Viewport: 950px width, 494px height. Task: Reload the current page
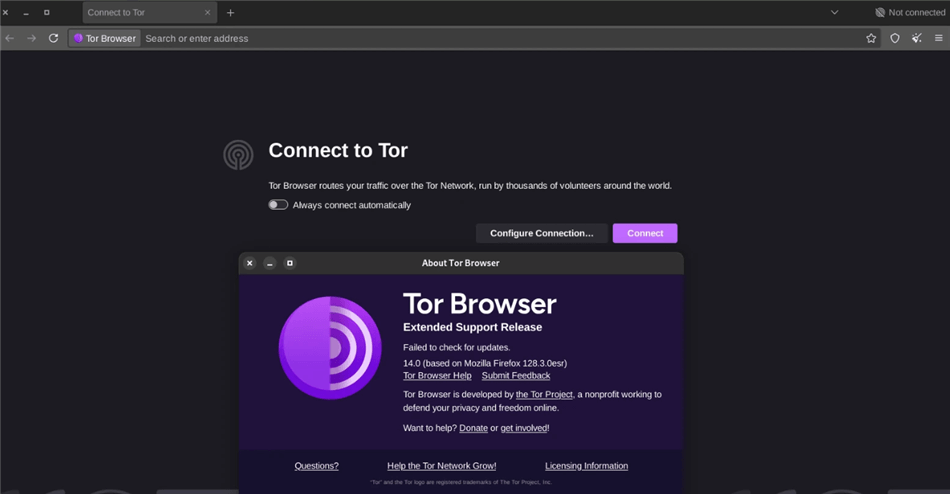pos(53,38)
